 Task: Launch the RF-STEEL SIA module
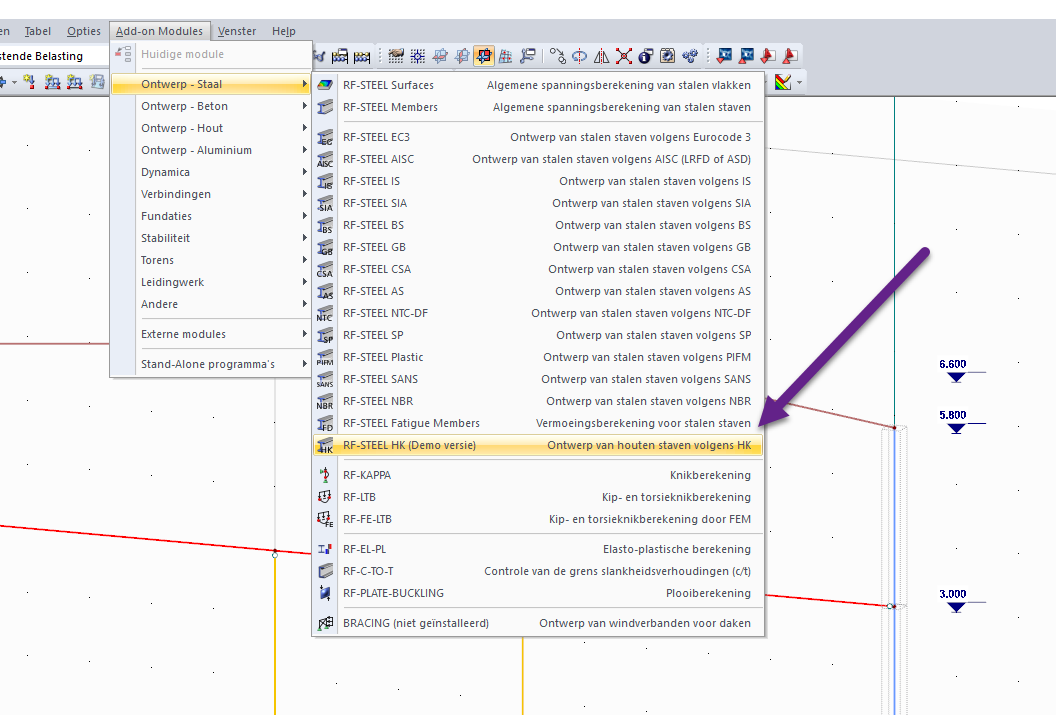click(538, 203)
